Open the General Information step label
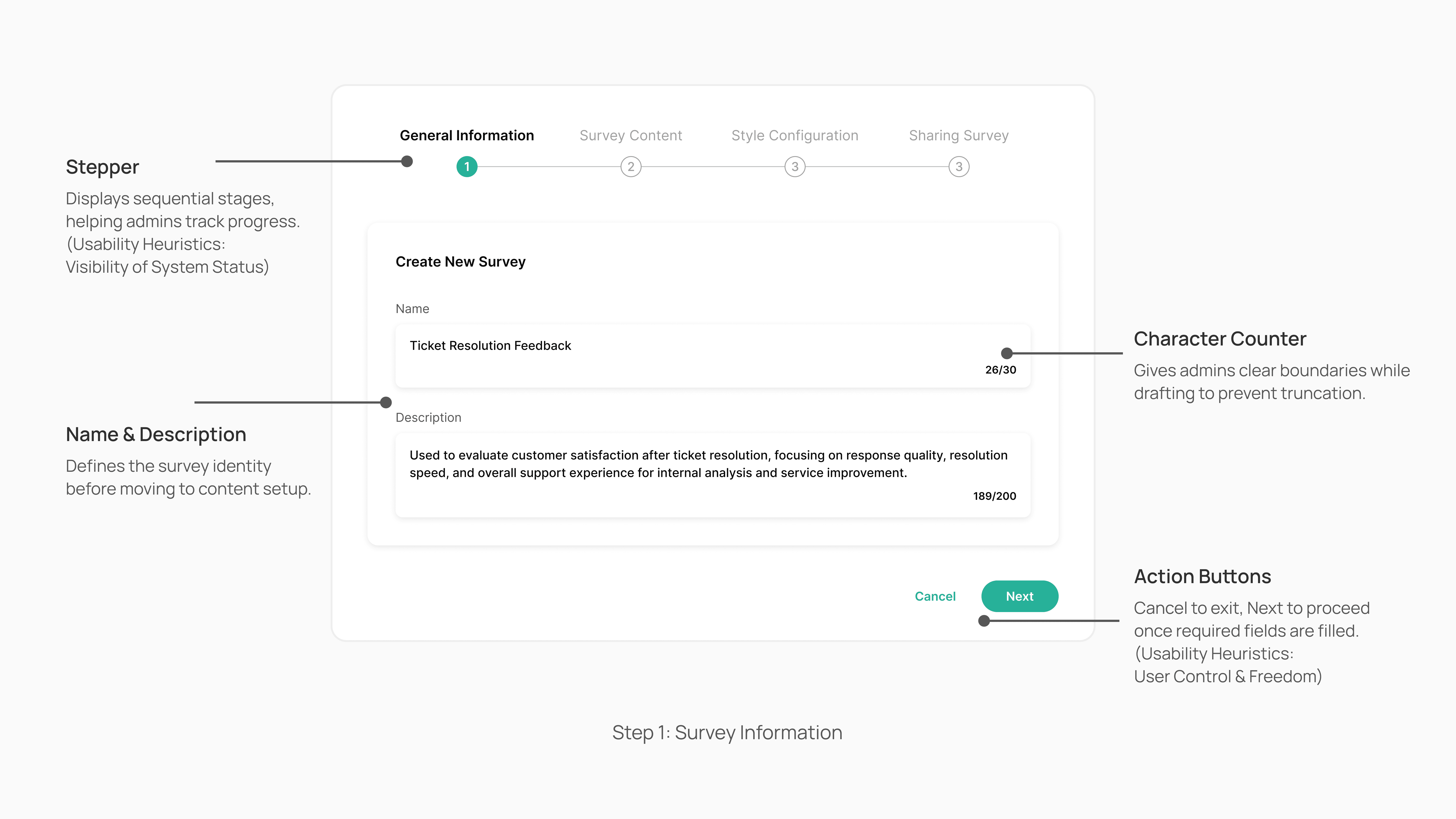Image resolution: width=1456 pixels, height=819 pixels. (467, 136)
